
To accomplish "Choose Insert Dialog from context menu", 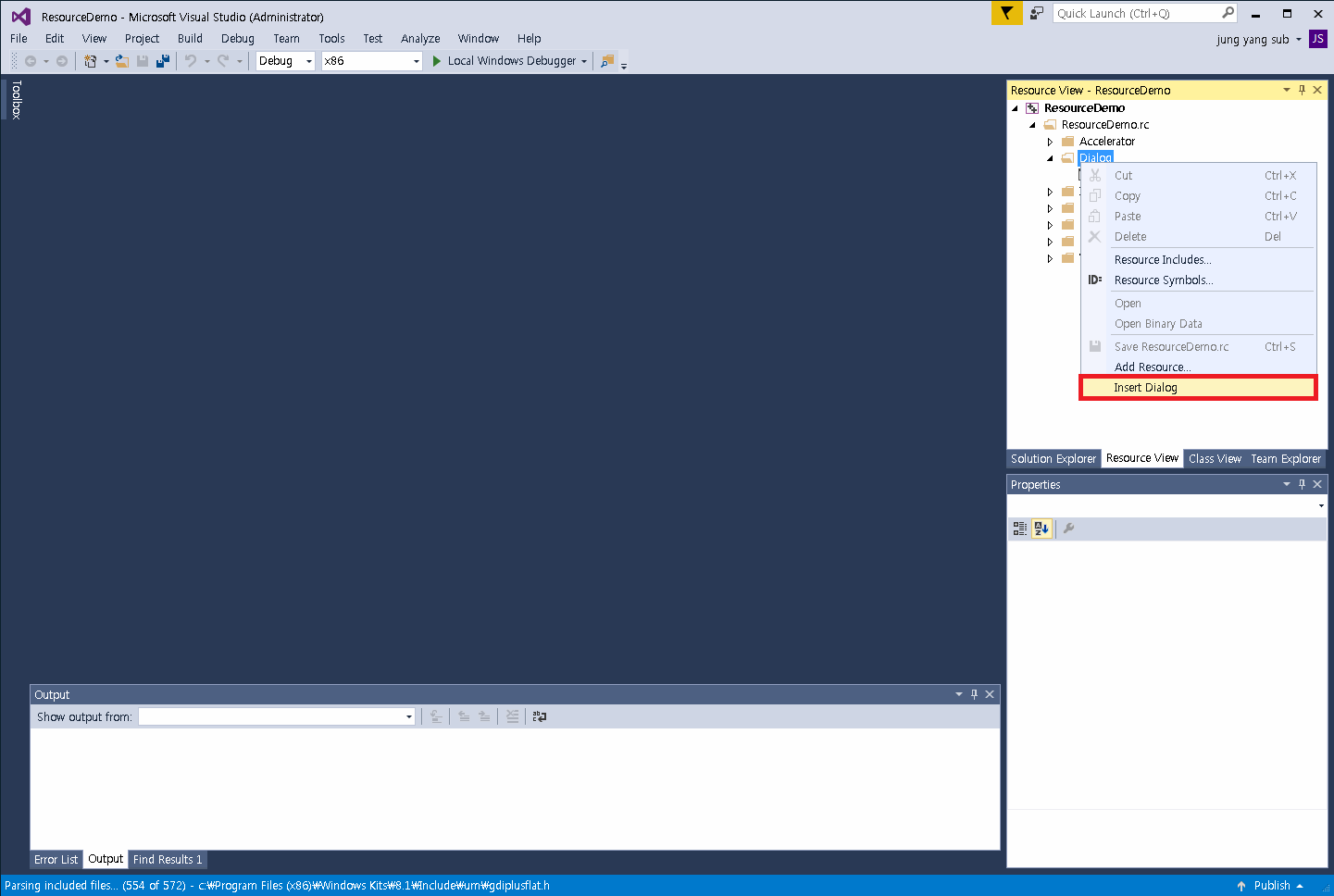I will (1199, 388).
